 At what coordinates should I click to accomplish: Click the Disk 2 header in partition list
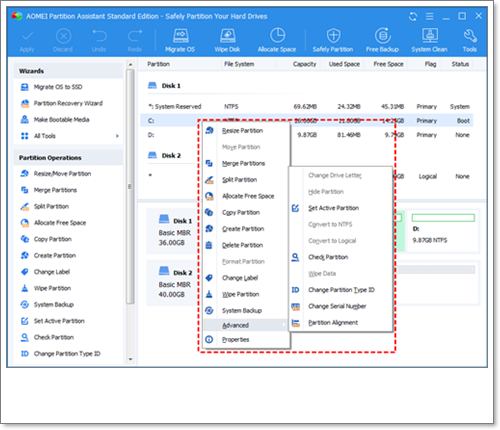[164, 155]
